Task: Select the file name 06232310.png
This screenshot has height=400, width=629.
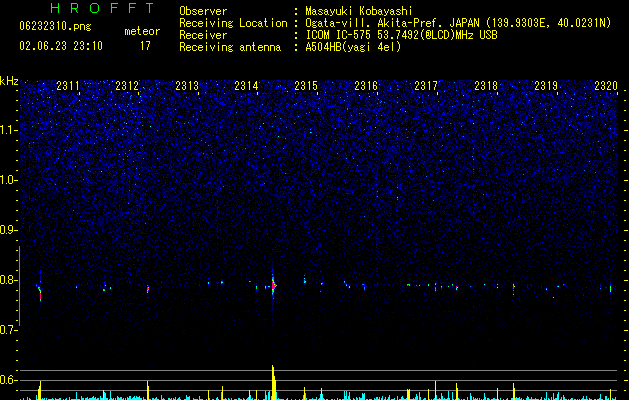Action: 55,26
